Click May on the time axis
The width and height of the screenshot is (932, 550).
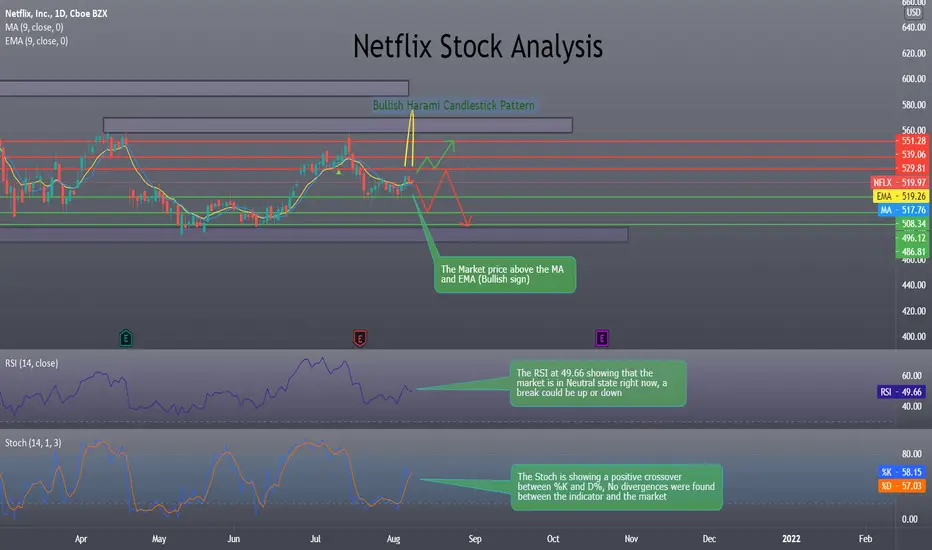tap(159, 539)
